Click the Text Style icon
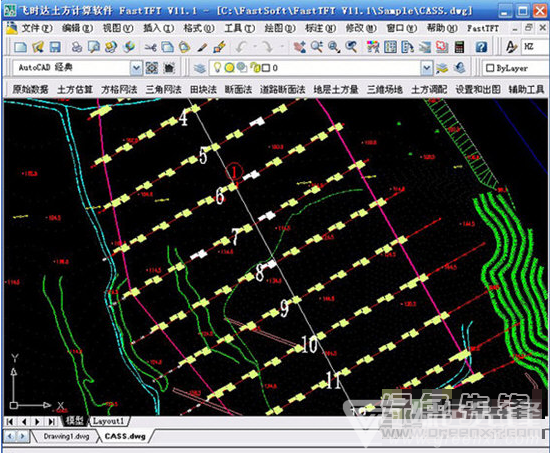The image size is (550, 453). click(511, 47)
